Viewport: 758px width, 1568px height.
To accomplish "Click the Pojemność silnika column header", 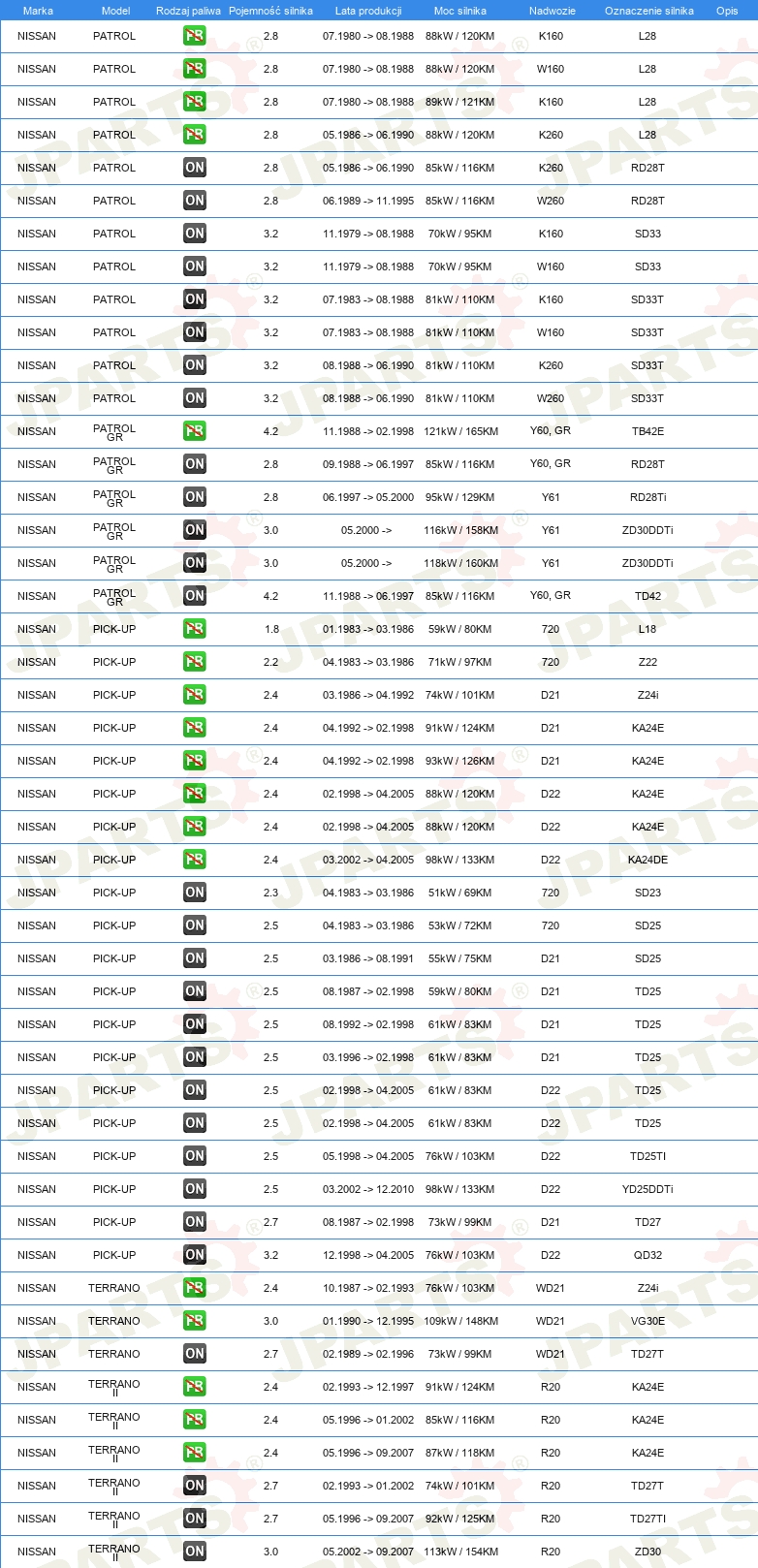I will tap(270, 11).
